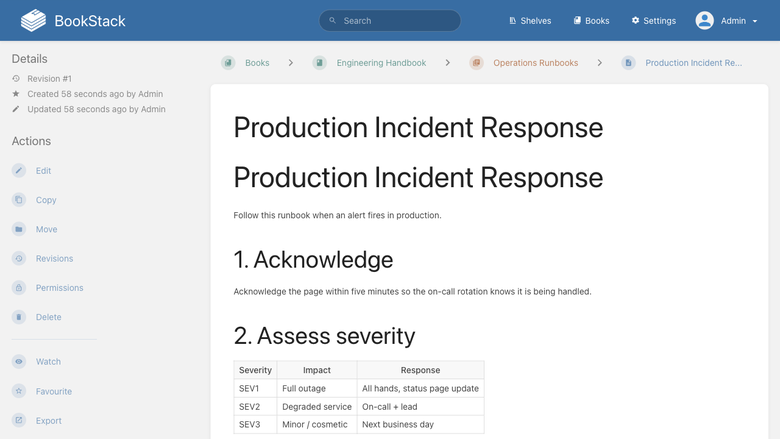Click the Engineering Handbook book icon

point(319,63)
